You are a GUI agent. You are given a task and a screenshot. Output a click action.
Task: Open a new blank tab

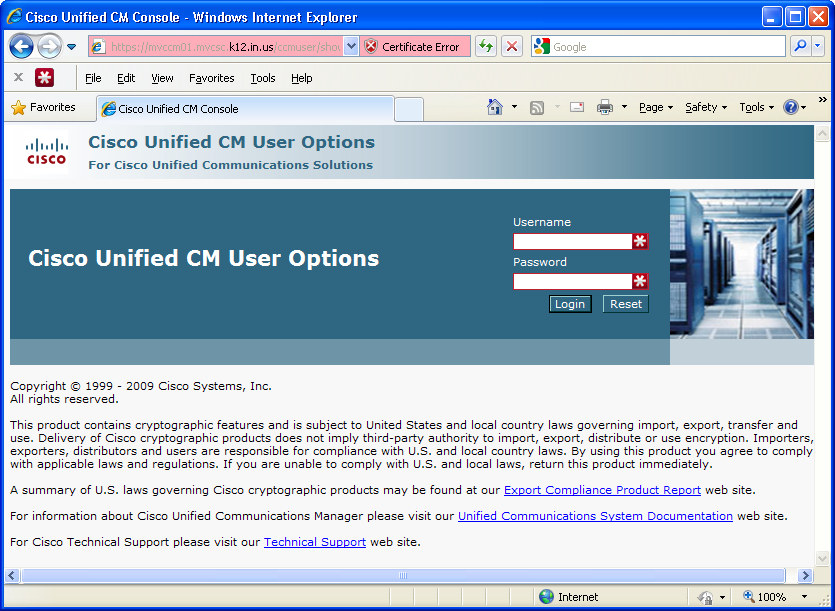coord(409,109)
